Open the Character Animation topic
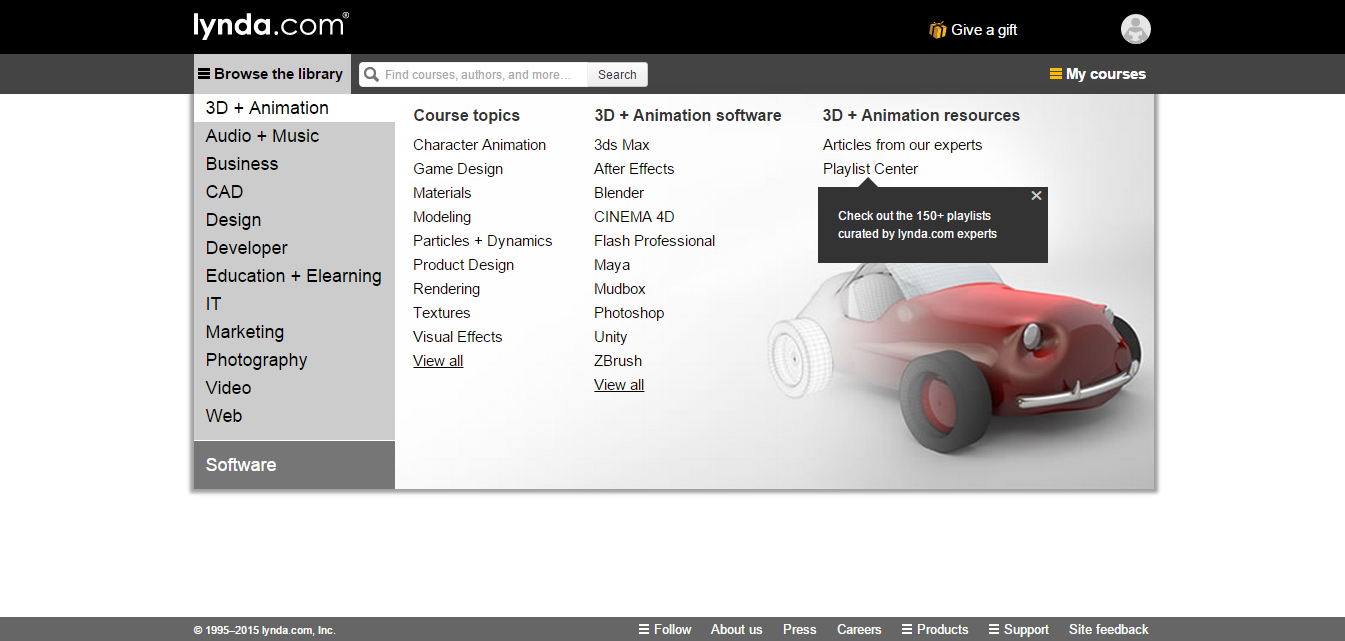The height and width of the screenshot is (641, 1345). [x=479, y=145]
